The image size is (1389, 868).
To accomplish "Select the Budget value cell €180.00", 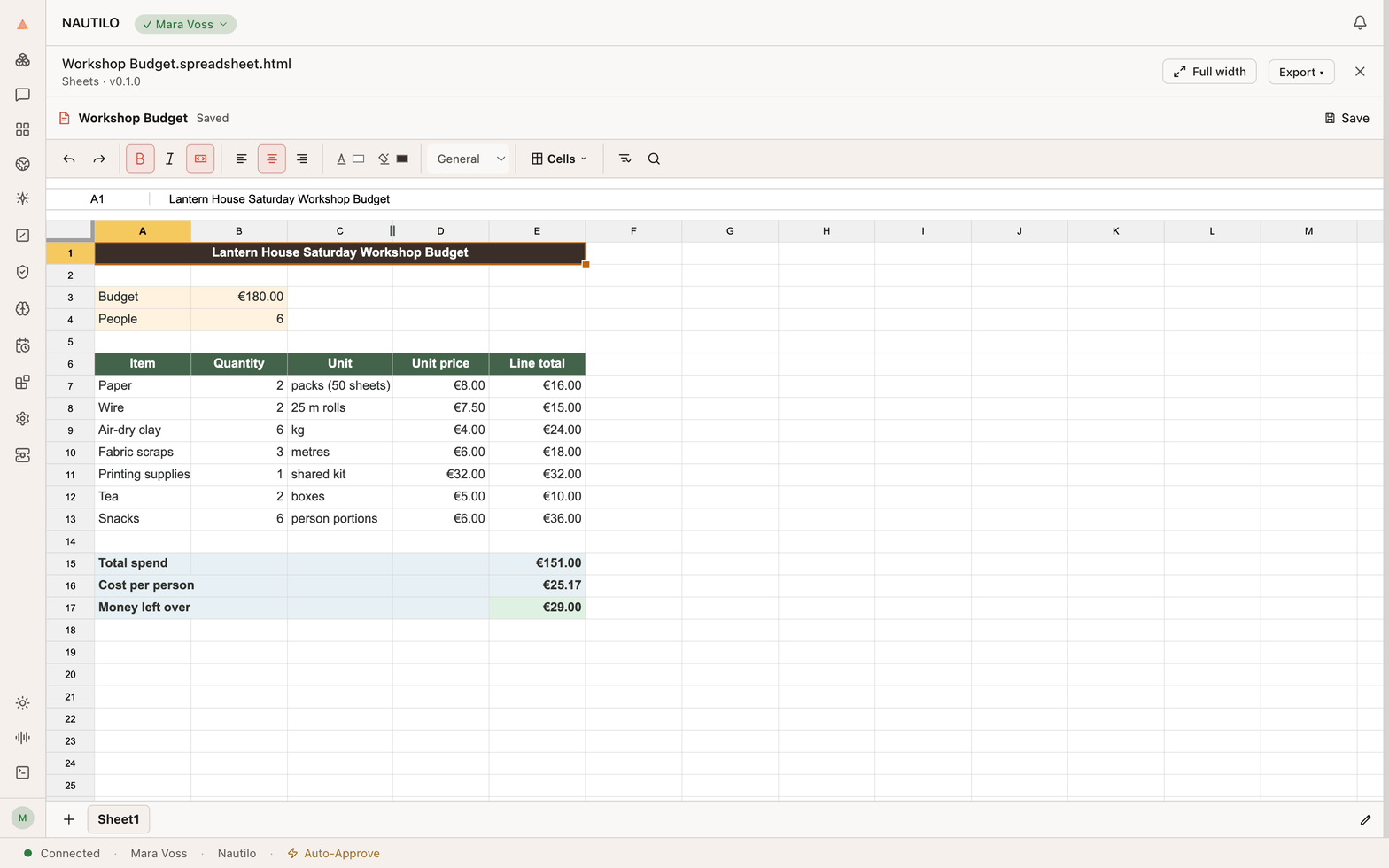I will pyautogui.click(x=239, y=297).
